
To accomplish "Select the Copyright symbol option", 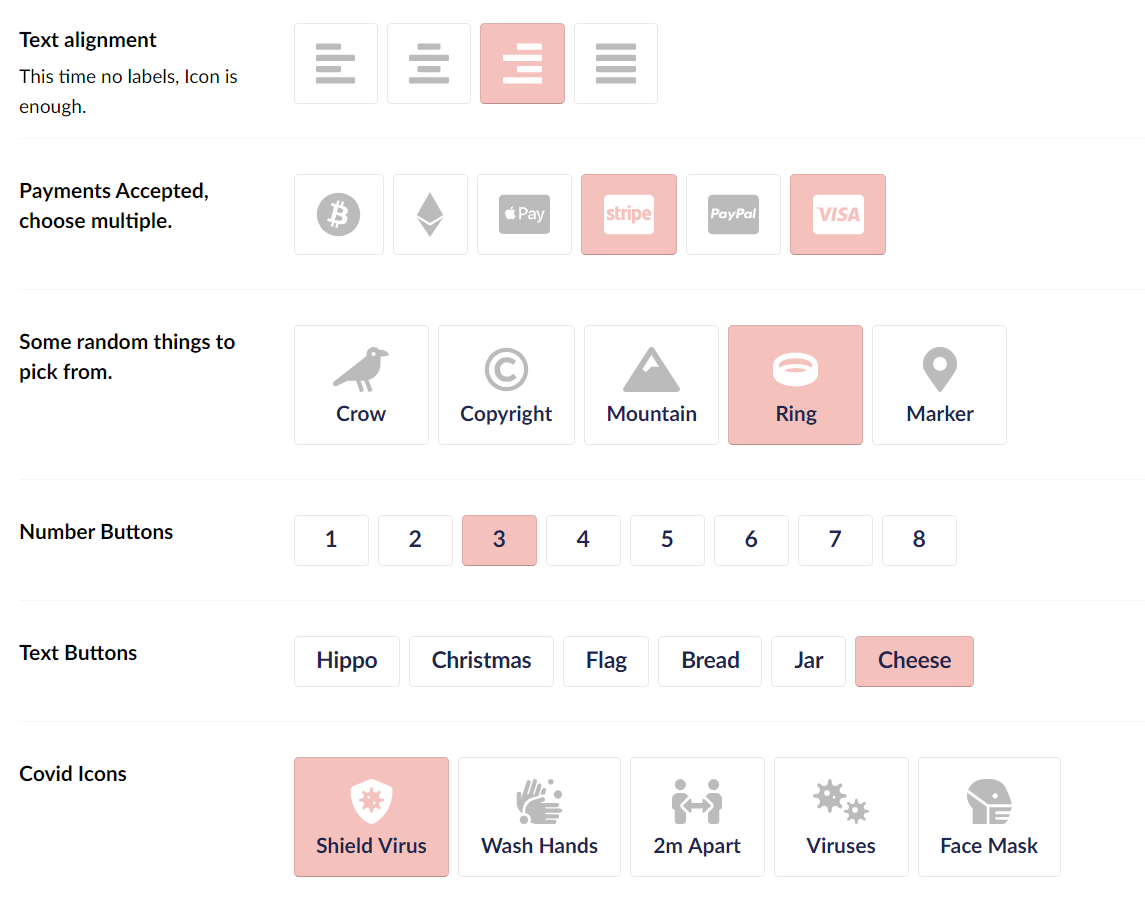I will coord(506,384).
